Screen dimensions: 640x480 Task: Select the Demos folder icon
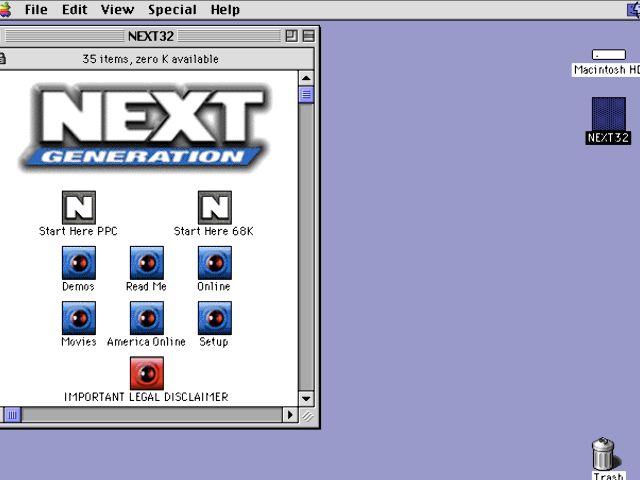tap(79, 263)
